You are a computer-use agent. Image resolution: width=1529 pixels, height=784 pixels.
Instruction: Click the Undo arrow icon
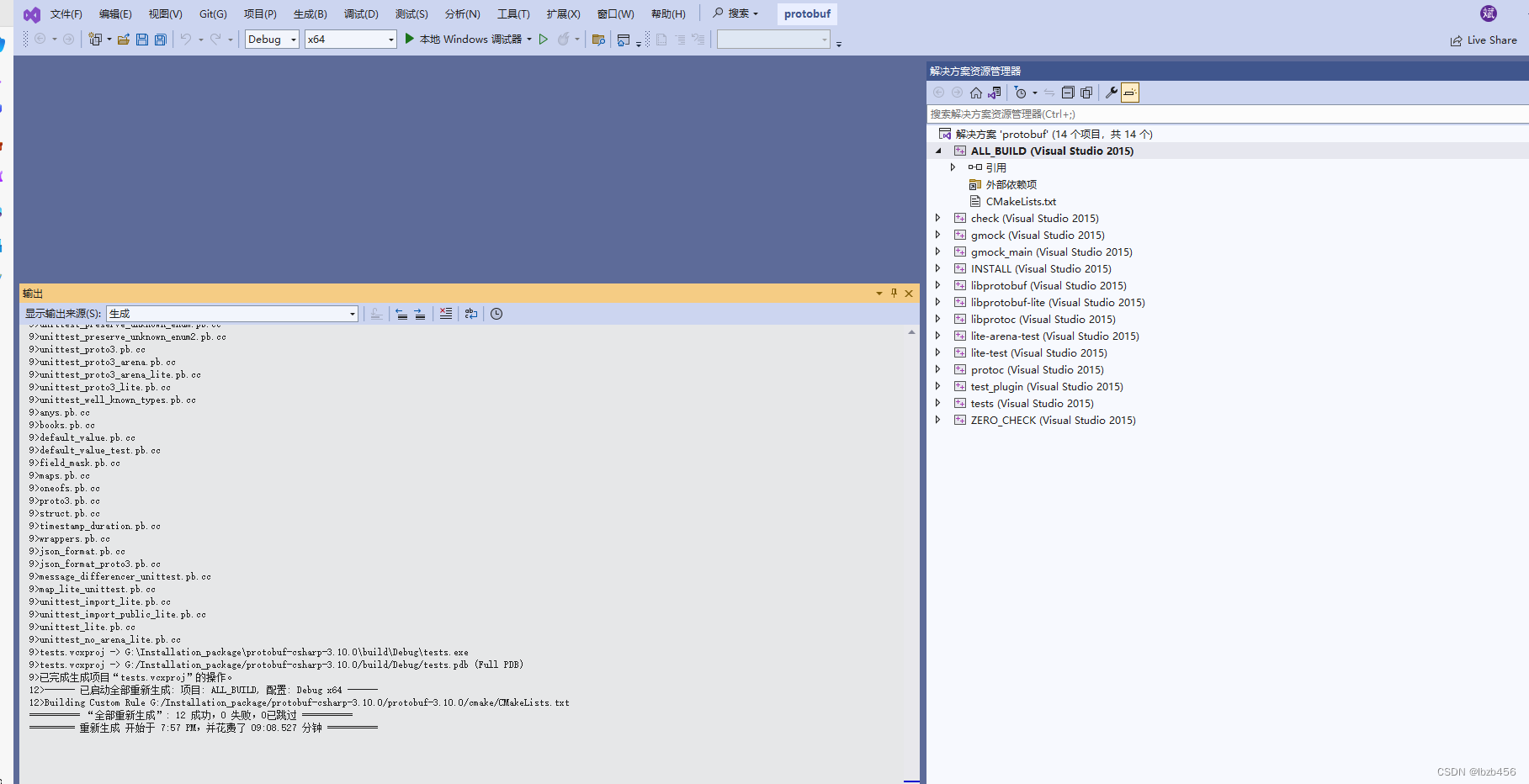[x=186, y=40]
